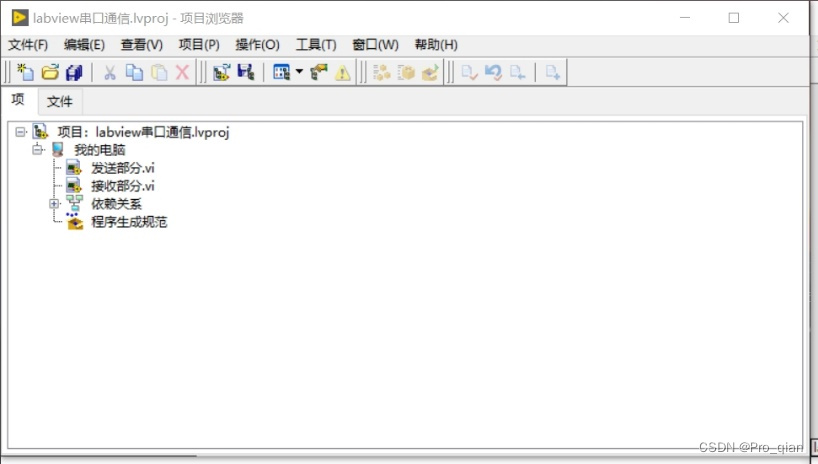Screen dimensions: 818x464
Task: Open the 操作(O) menu
Action: pyautogui.click(x=258, y=45)
